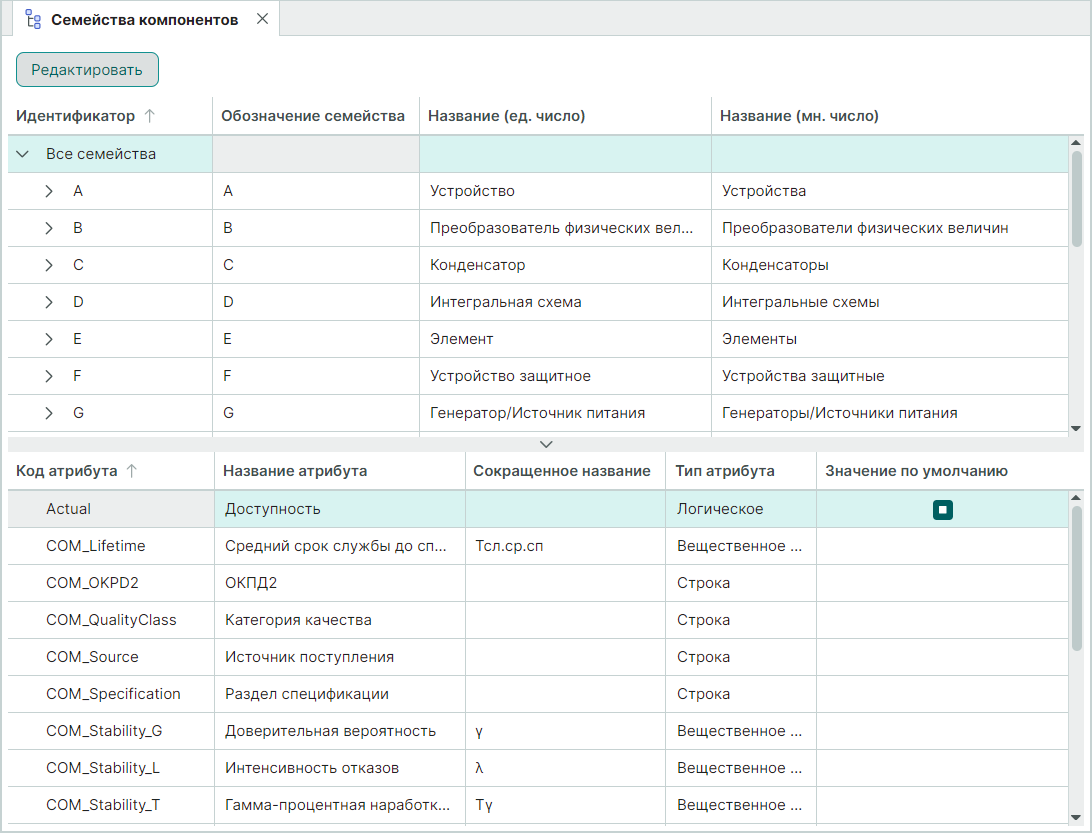Expand family A row

tap(49, 191)
